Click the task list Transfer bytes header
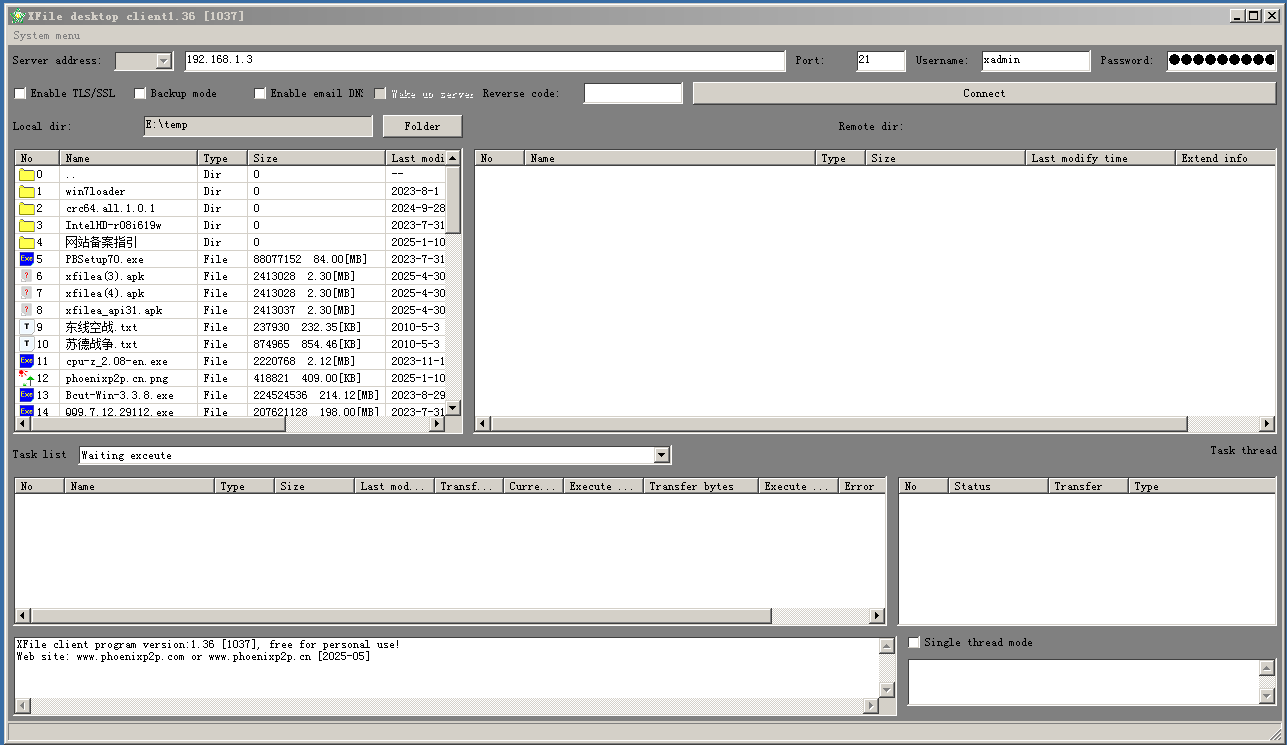This screenshot has height=745, width=1287. tap(701, 486)
